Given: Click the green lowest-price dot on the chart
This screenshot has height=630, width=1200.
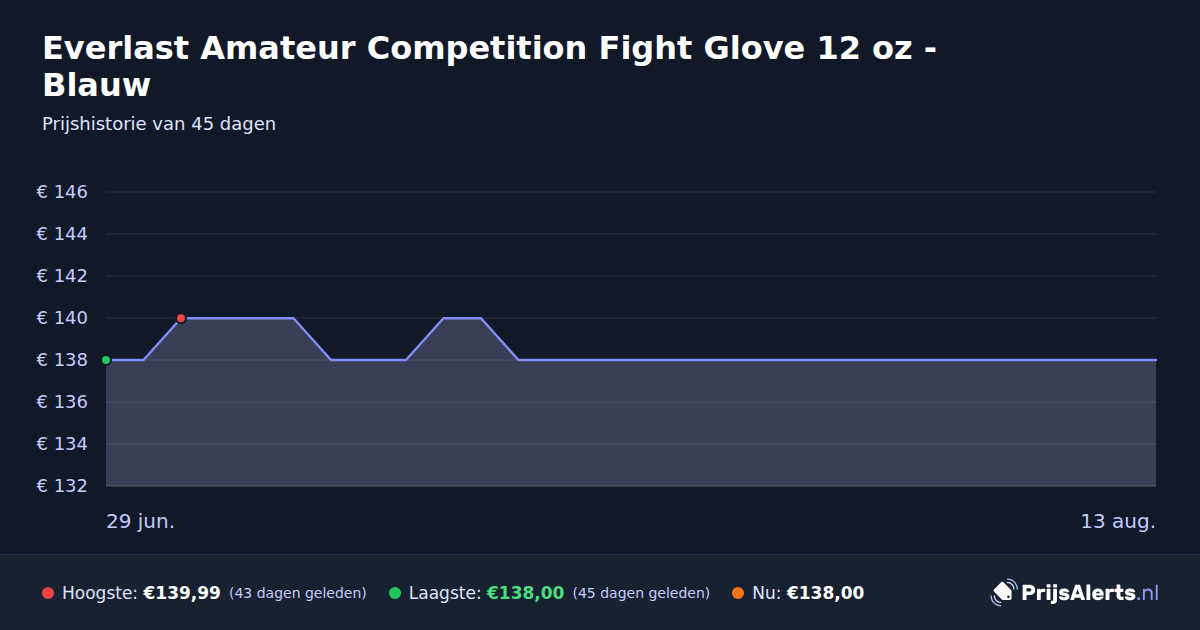Looking at the screenshot, I should point(106,360).
